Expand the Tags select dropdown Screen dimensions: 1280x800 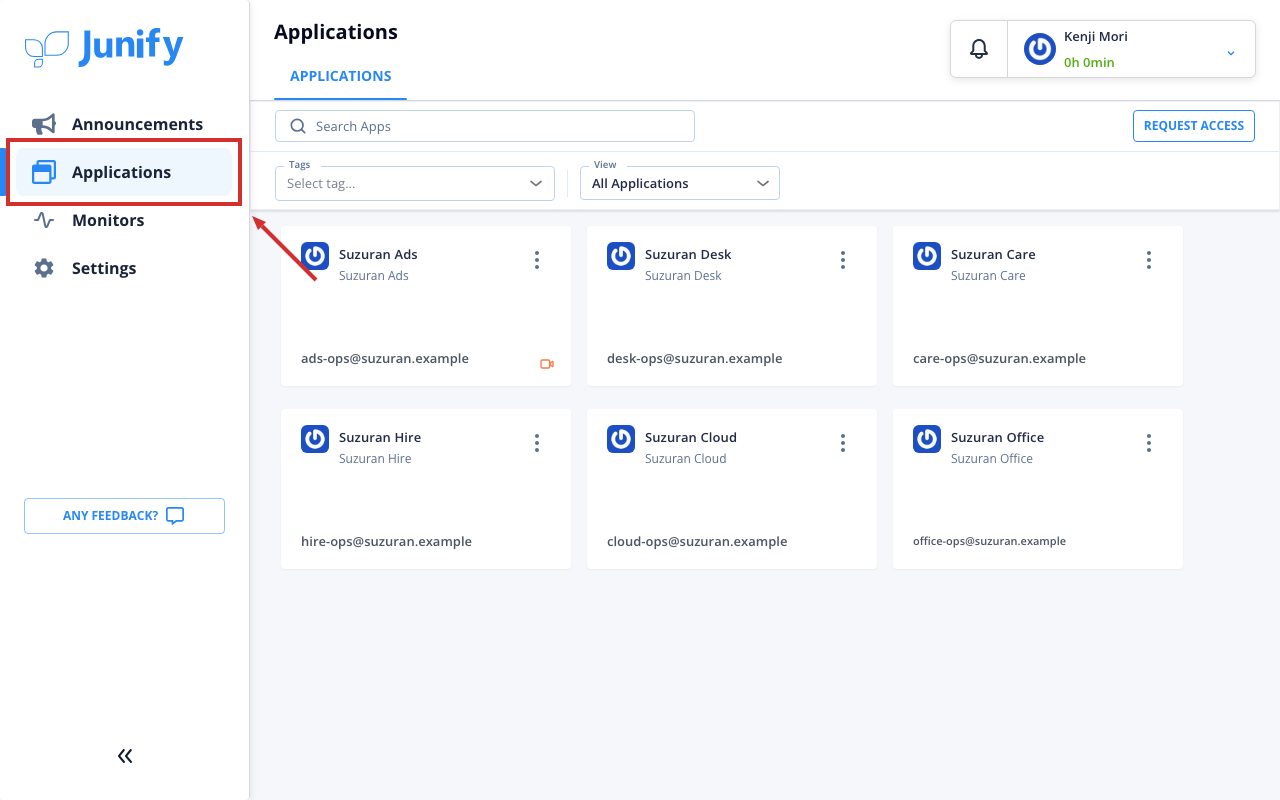415,183
